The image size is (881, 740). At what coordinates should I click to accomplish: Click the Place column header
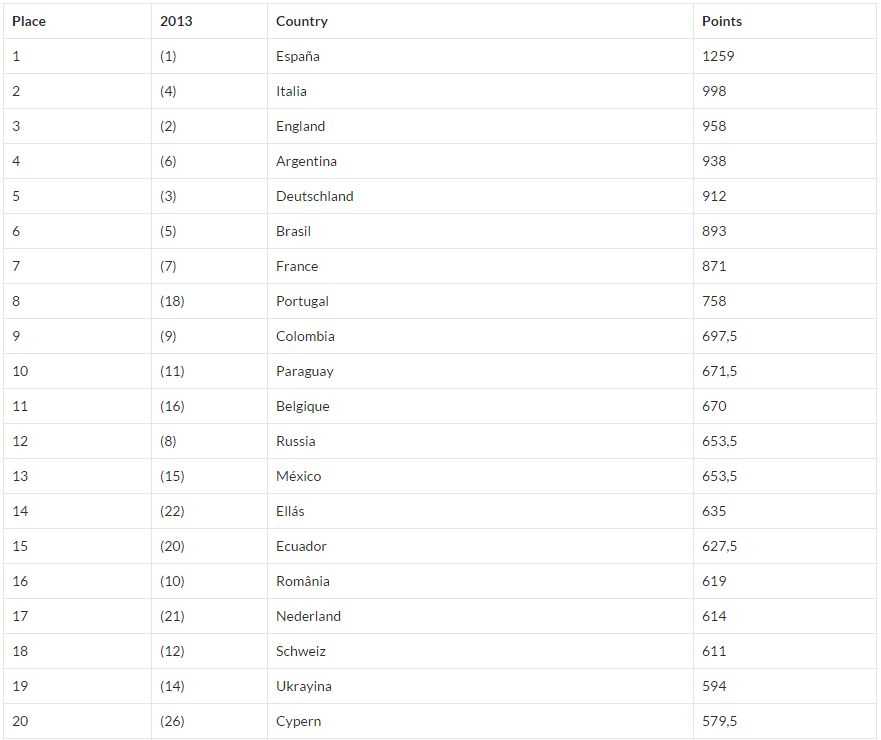coord(29,21)
